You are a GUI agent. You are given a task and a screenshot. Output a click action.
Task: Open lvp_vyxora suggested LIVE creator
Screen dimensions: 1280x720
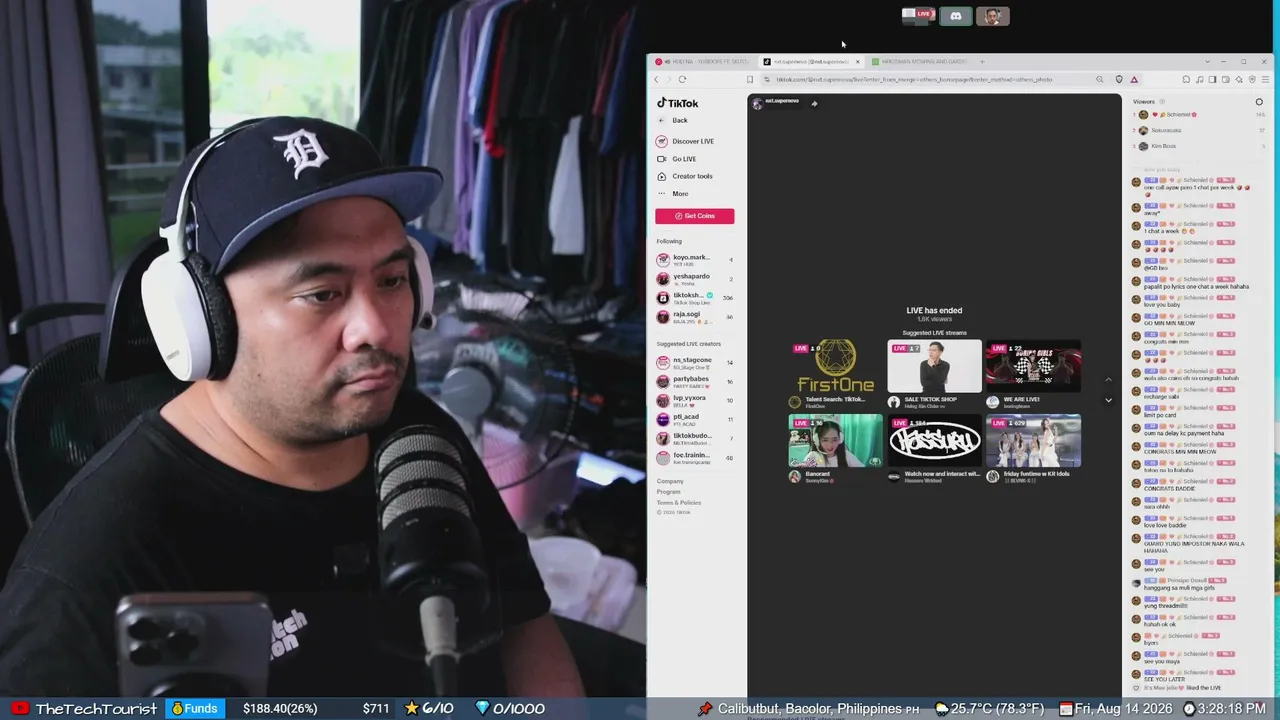point(695,400)
